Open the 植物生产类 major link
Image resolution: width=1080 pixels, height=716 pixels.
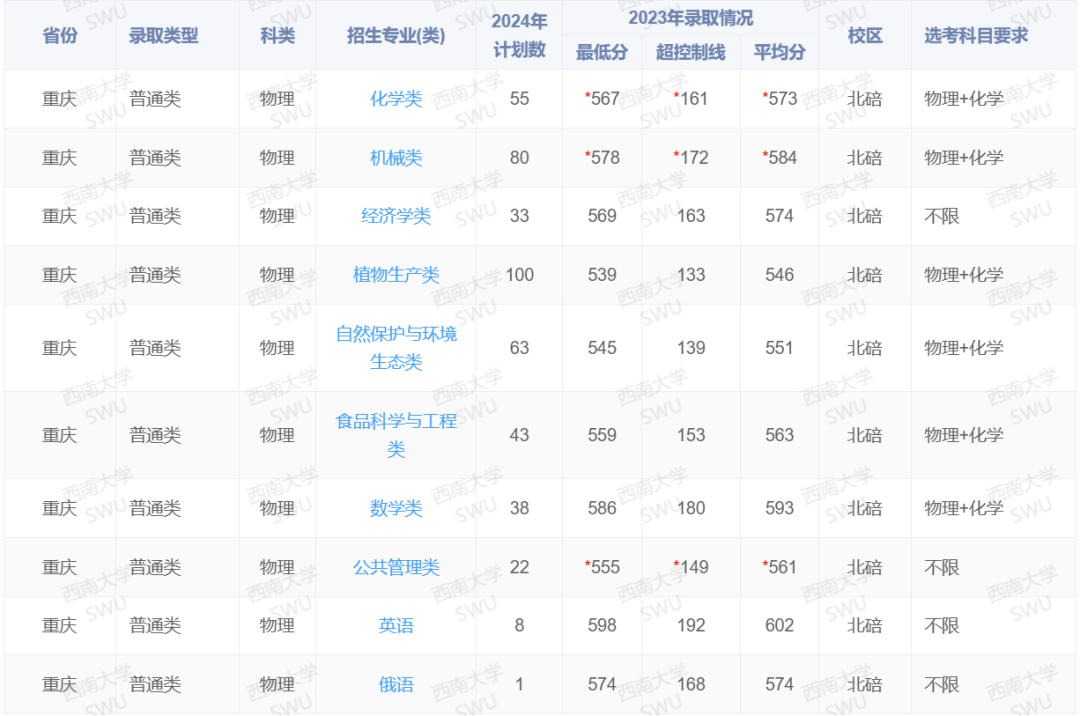[x=396, y=275]
